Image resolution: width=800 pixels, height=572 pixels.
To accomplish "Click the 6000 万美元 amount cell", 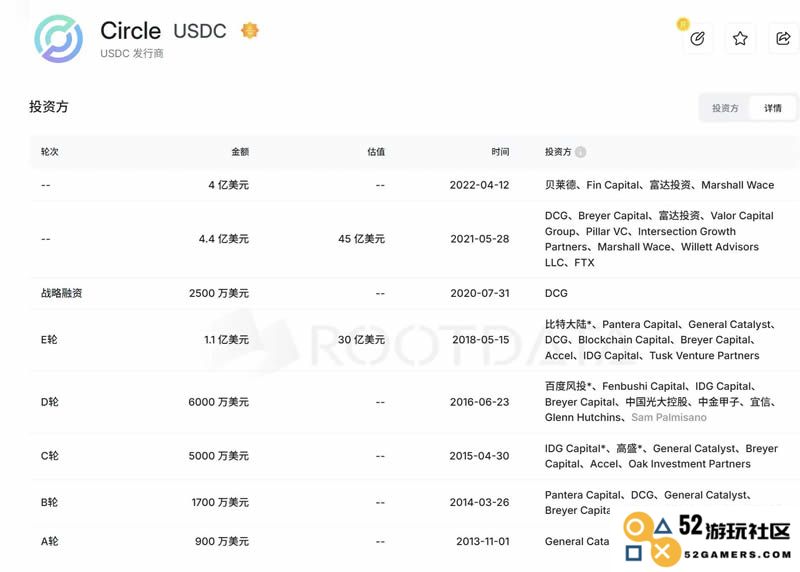I will [218, 402].
